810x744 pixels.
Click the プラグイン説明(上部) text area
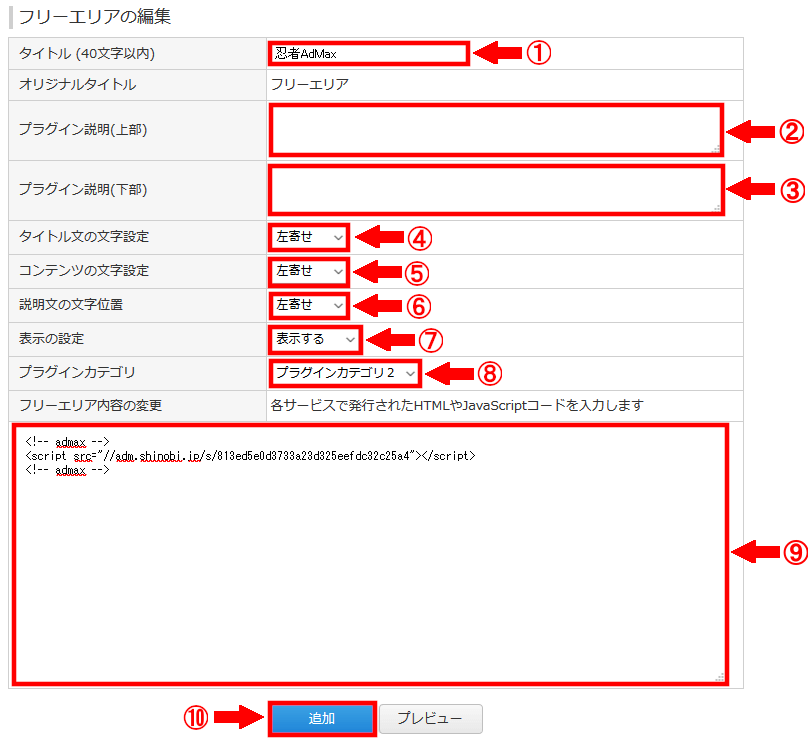[x=496, y=130]
